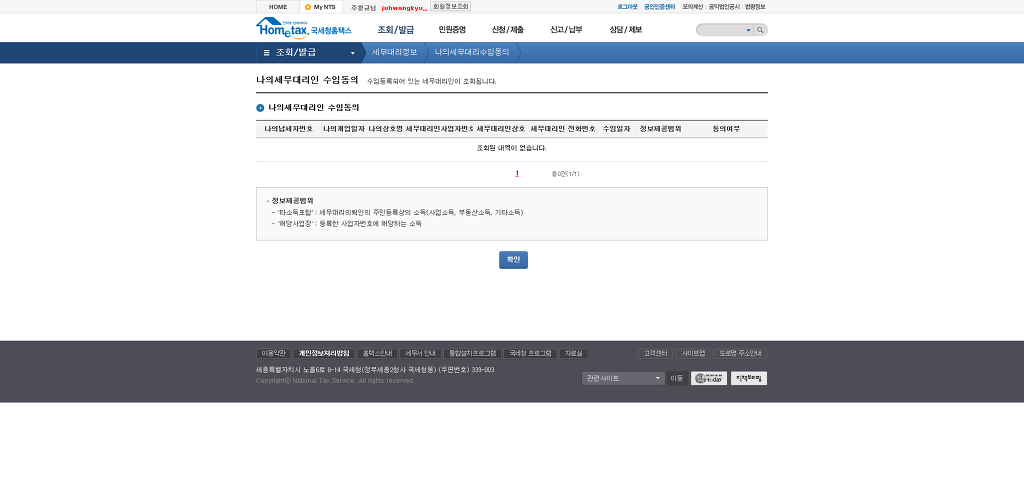Open the 신고/납부 main menu
Image resolution: width=1024 pixels, height=498 pixels.
point(566,29)
